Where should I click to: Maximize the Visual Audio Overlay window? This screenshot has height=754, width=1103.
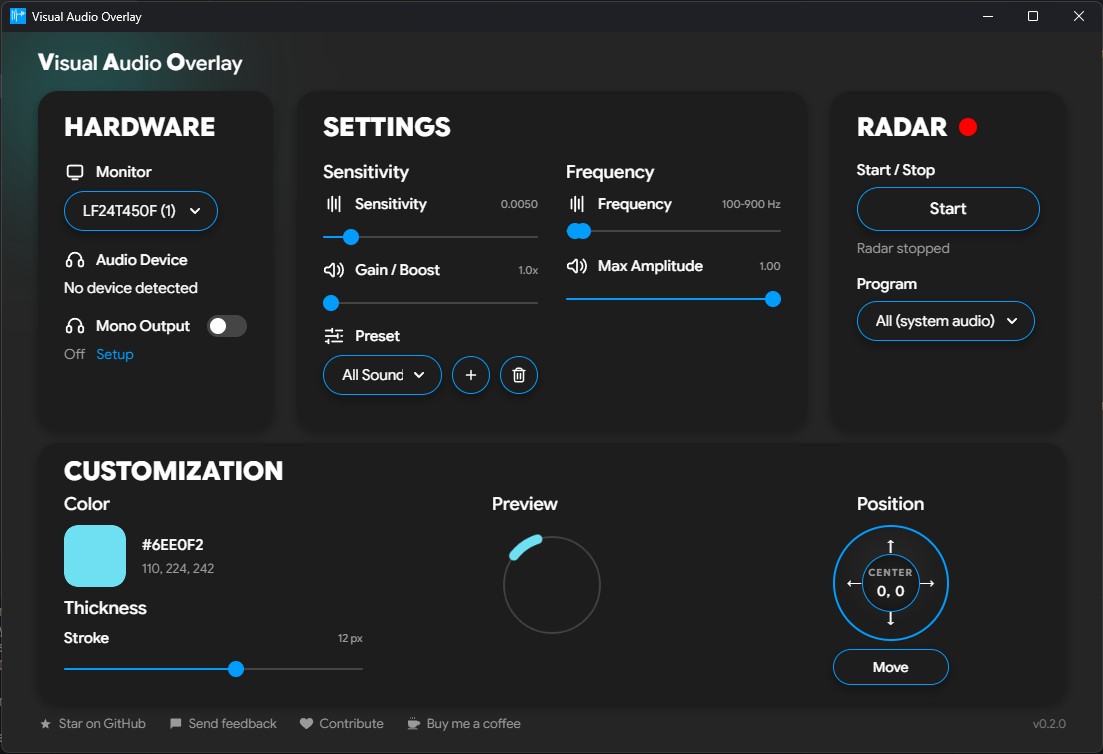pos(1033,16)
